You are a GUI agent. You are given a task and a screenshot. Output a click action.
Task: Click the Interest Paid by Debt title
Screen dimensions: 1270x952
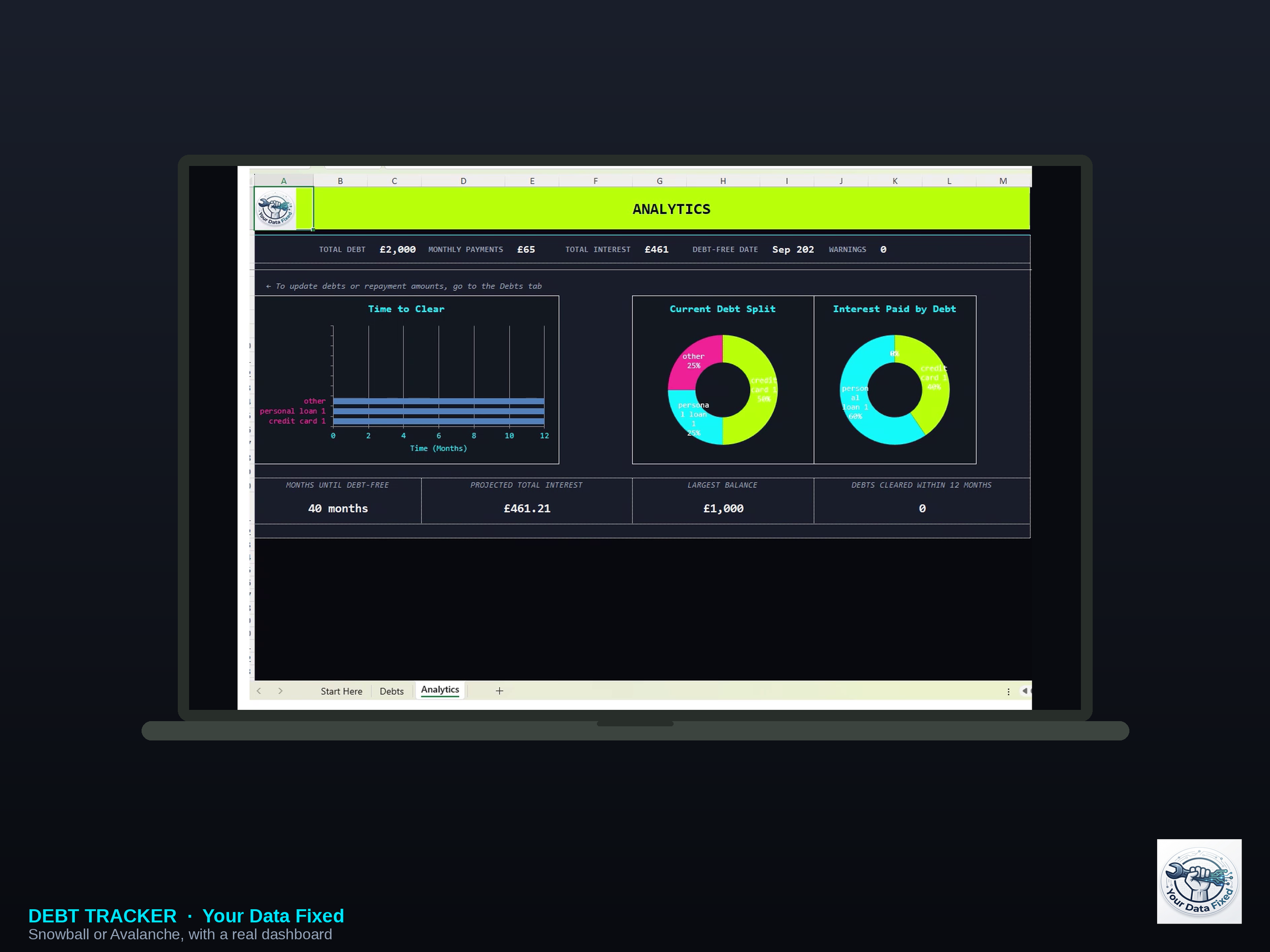[895, 309]
